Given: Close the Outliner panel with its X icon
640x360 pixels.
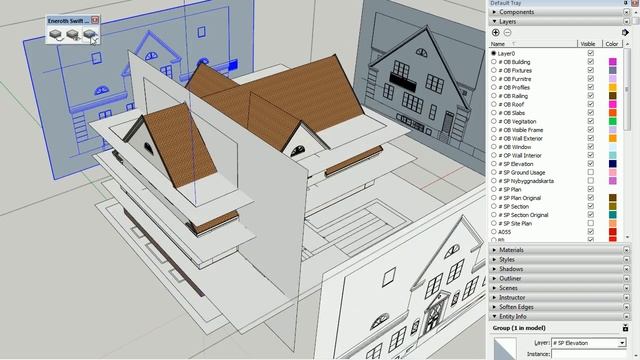Looking at the screenshot, I should tap(626, 278).
